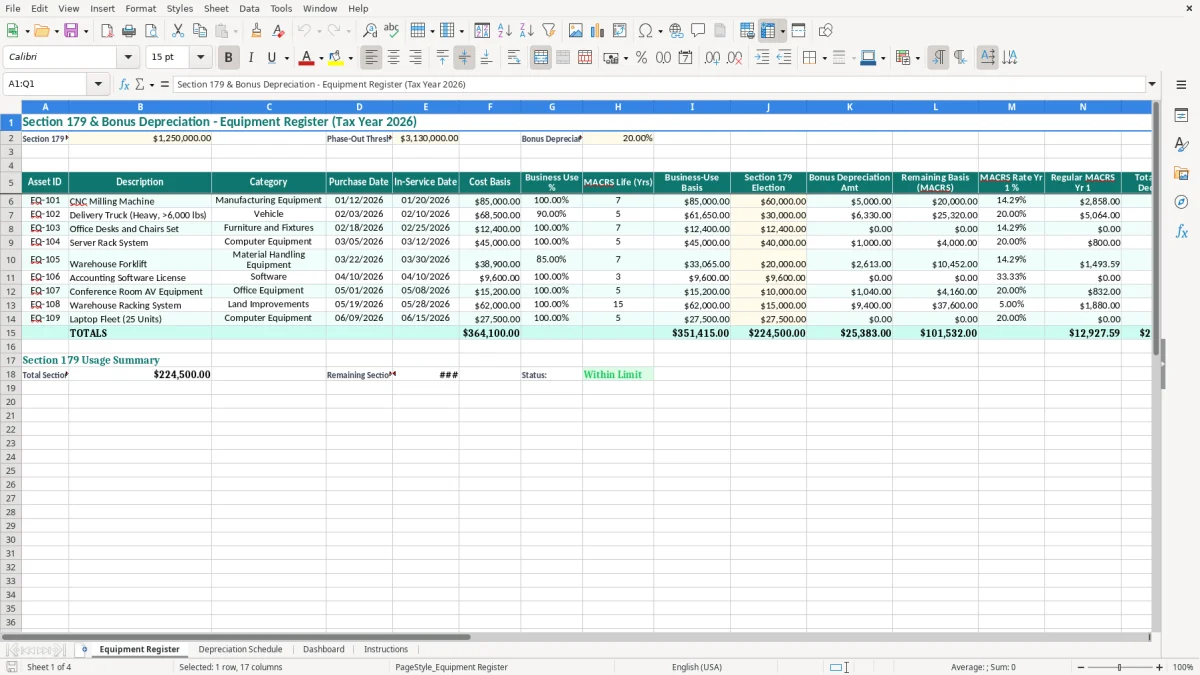Click the yellow Background Color swatch
This screenshot has height=675, width=1200.
[336, 58]
